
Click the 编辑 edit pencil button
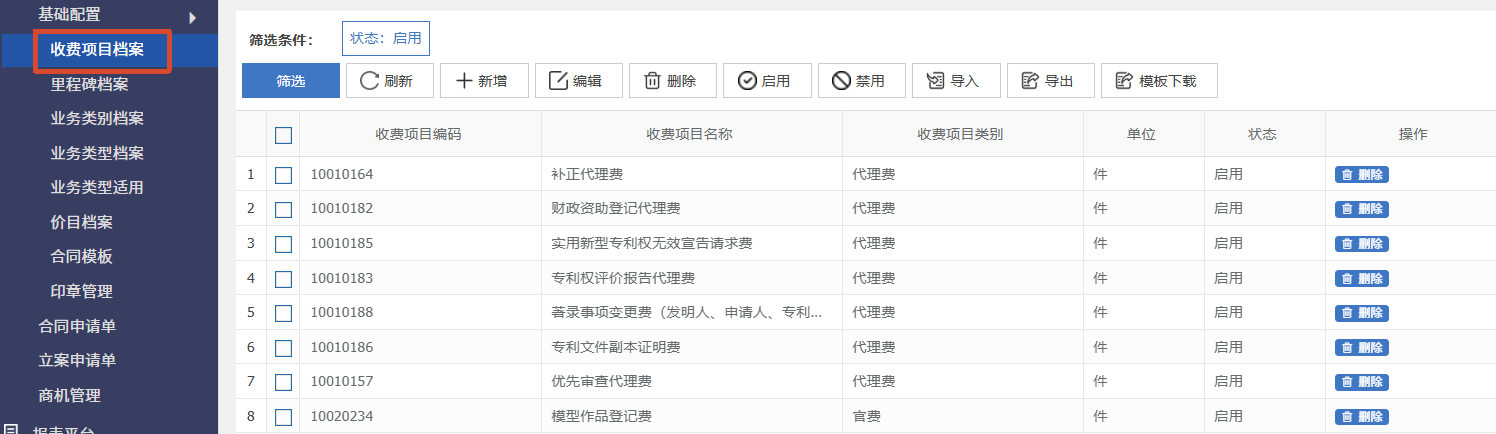tap(579, 81)
